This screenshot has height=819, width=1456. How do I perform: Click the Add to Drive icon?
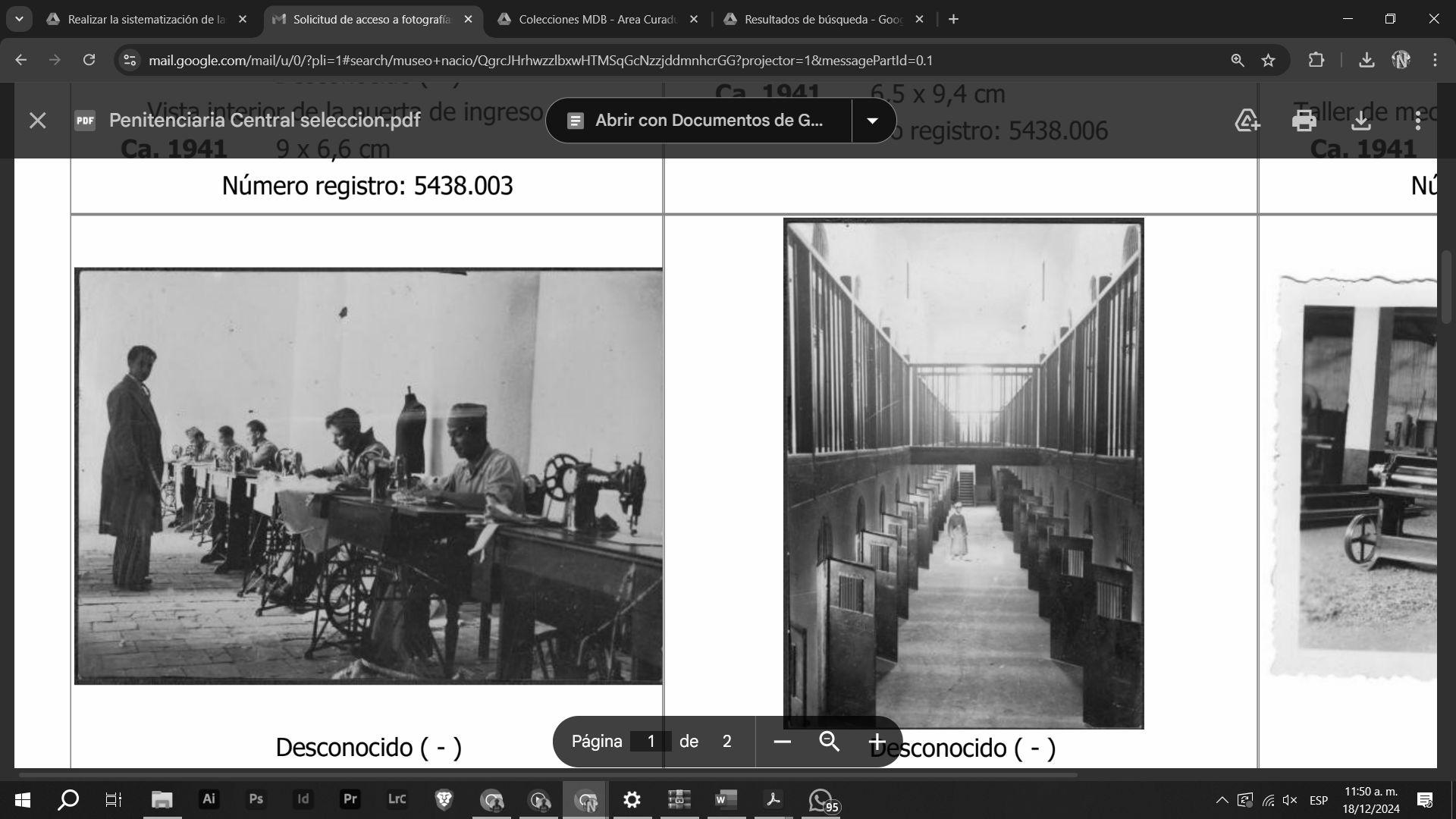click(1247, 121)
